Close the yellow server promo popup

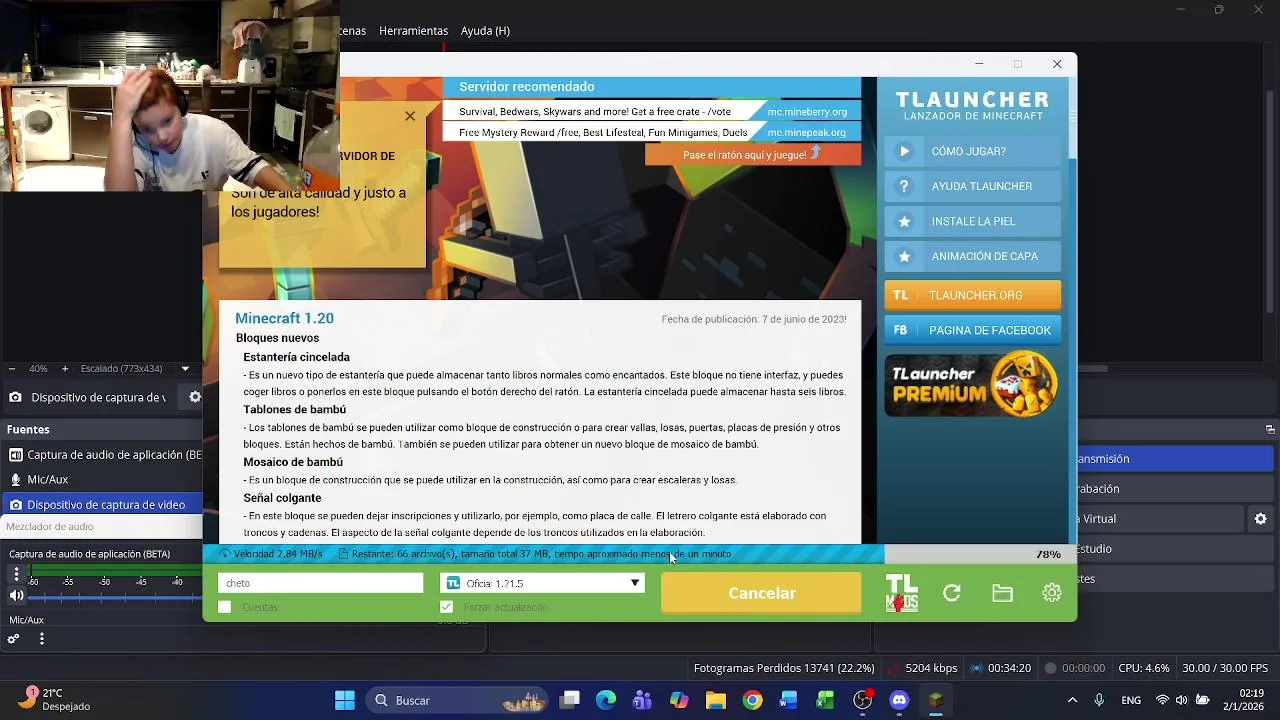(x=410, y=116)
